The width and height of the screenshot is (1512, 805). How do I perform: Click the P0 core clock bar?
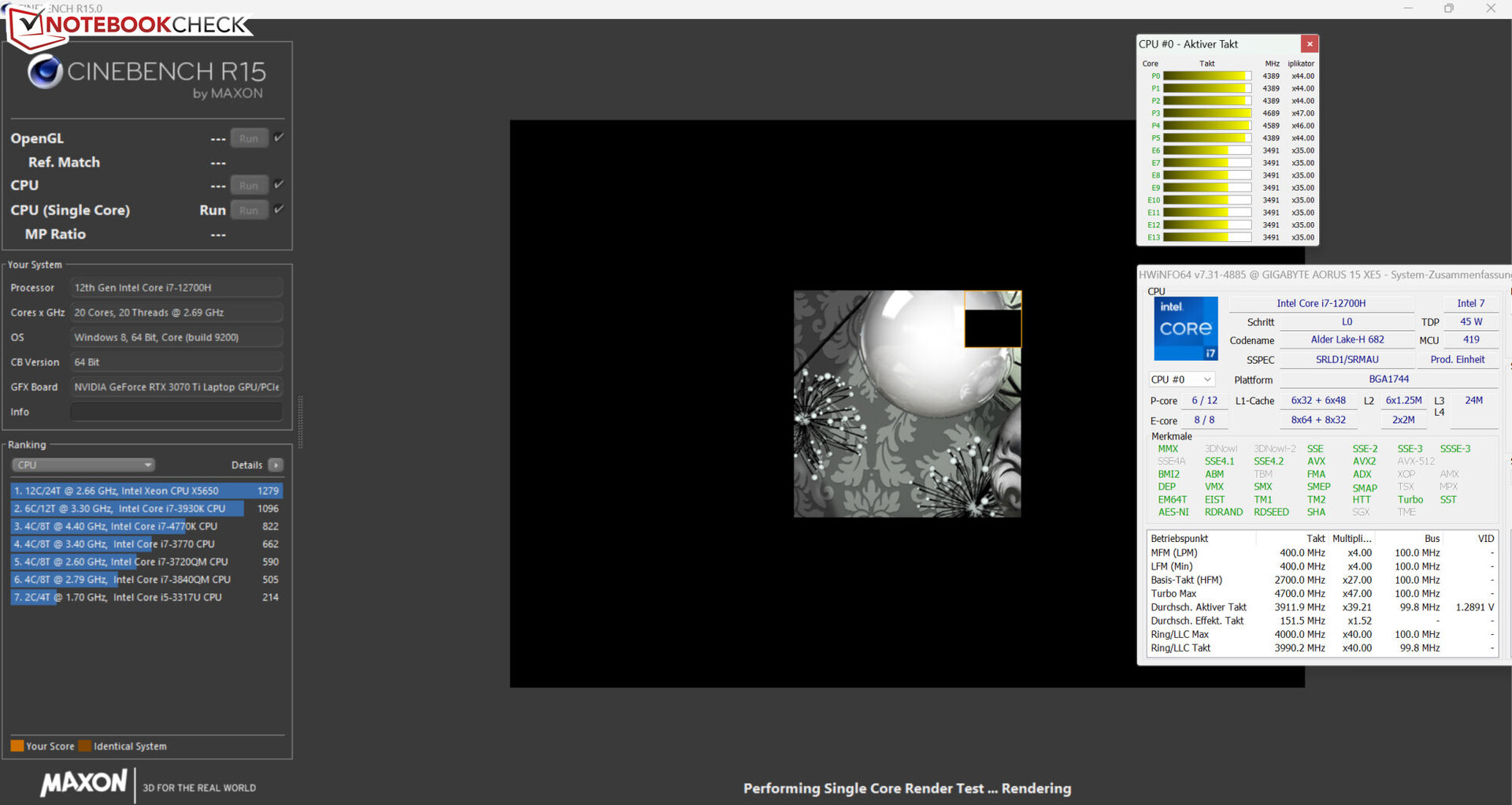[1207, 76]
